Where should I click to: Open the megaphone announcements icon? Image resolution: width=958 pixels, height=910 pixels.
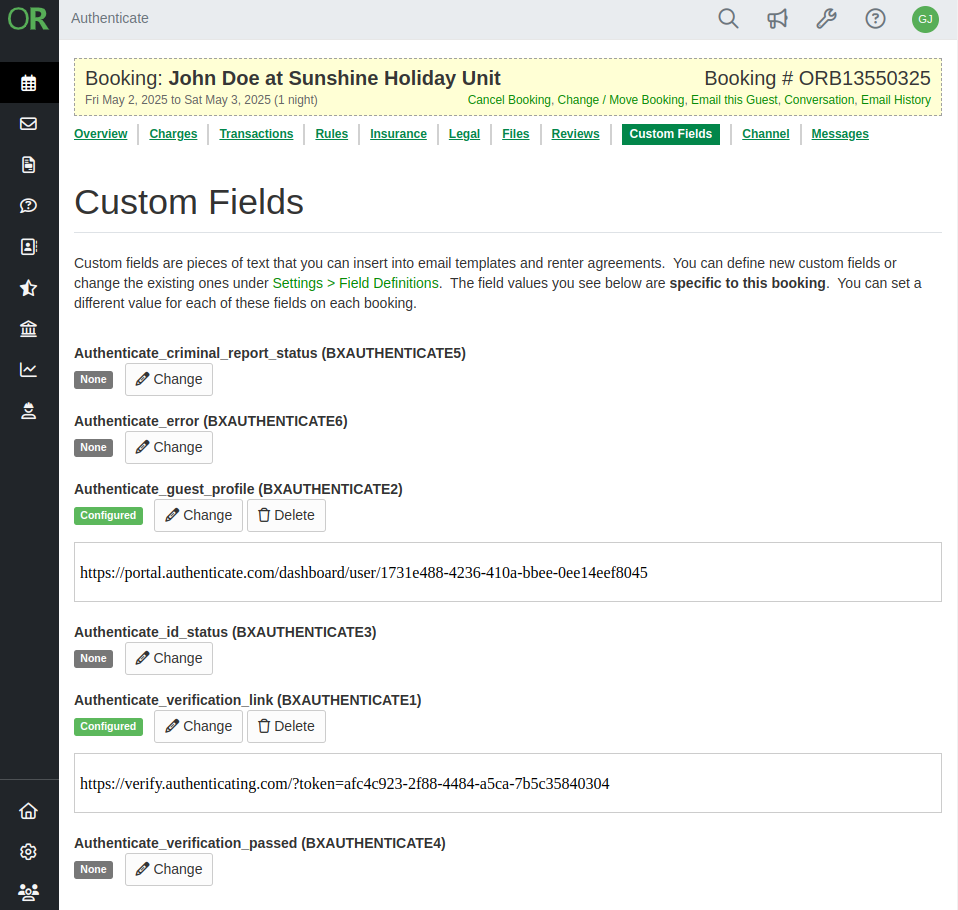777,19
